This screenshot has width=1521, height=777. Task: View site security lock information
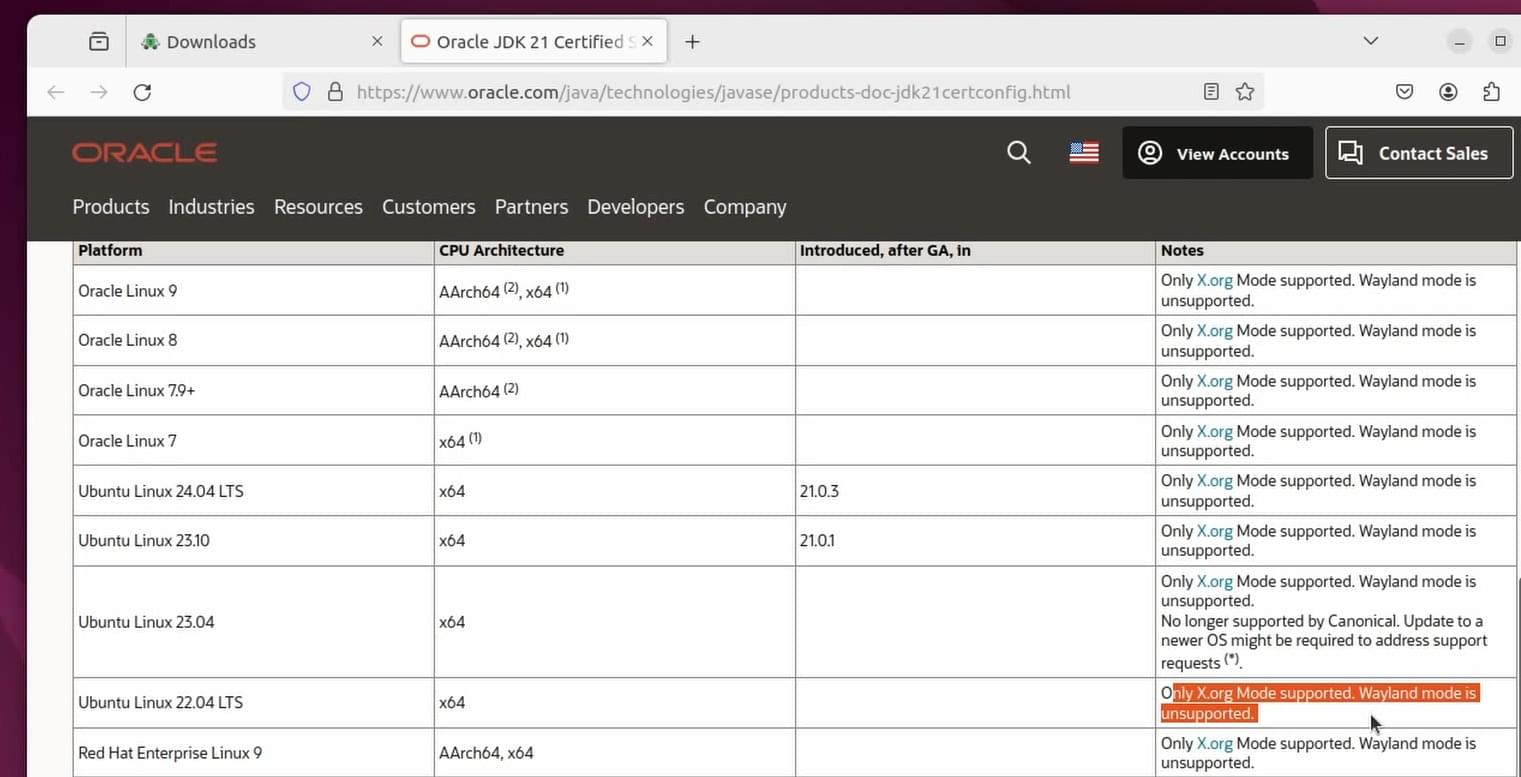point(335,92)
